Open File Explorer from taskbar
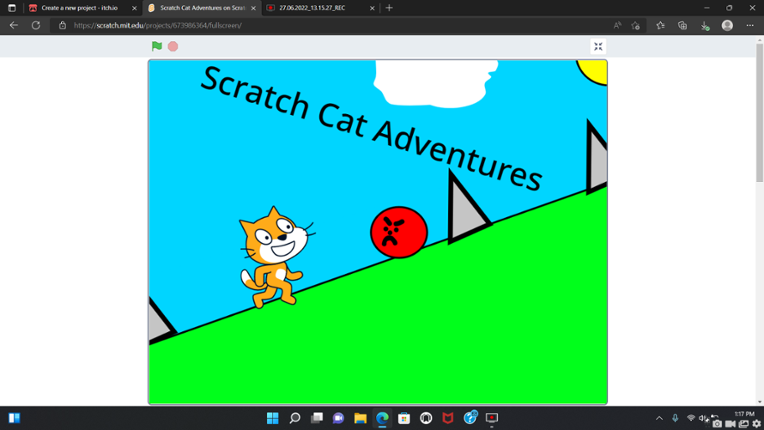 (x=360, y=418)
